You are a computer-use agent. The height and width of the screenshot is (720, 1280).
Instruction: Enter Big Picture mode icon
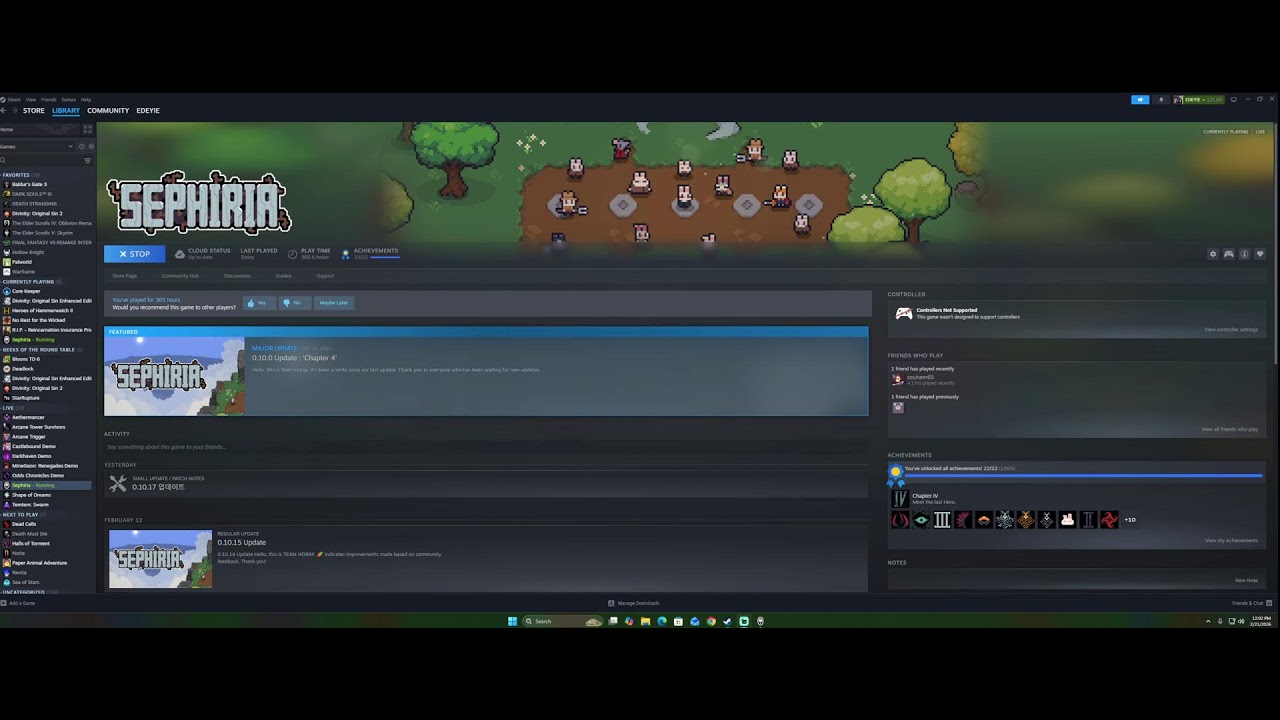pos(1233,100)
